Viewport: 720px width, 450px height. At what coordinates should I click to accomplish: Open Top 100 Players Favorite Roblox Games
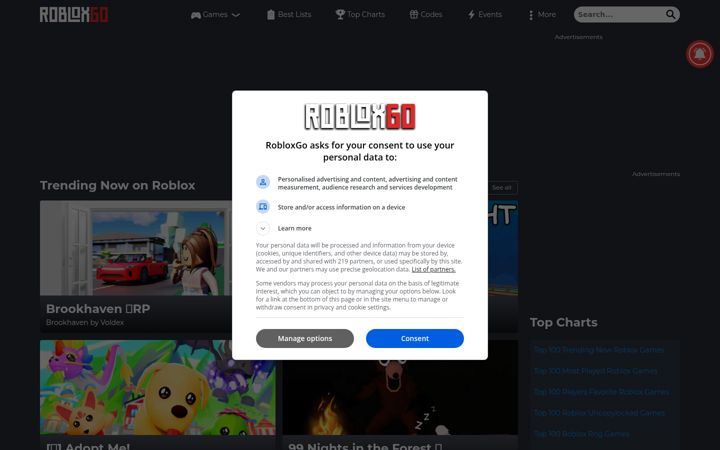pos(602,392)
